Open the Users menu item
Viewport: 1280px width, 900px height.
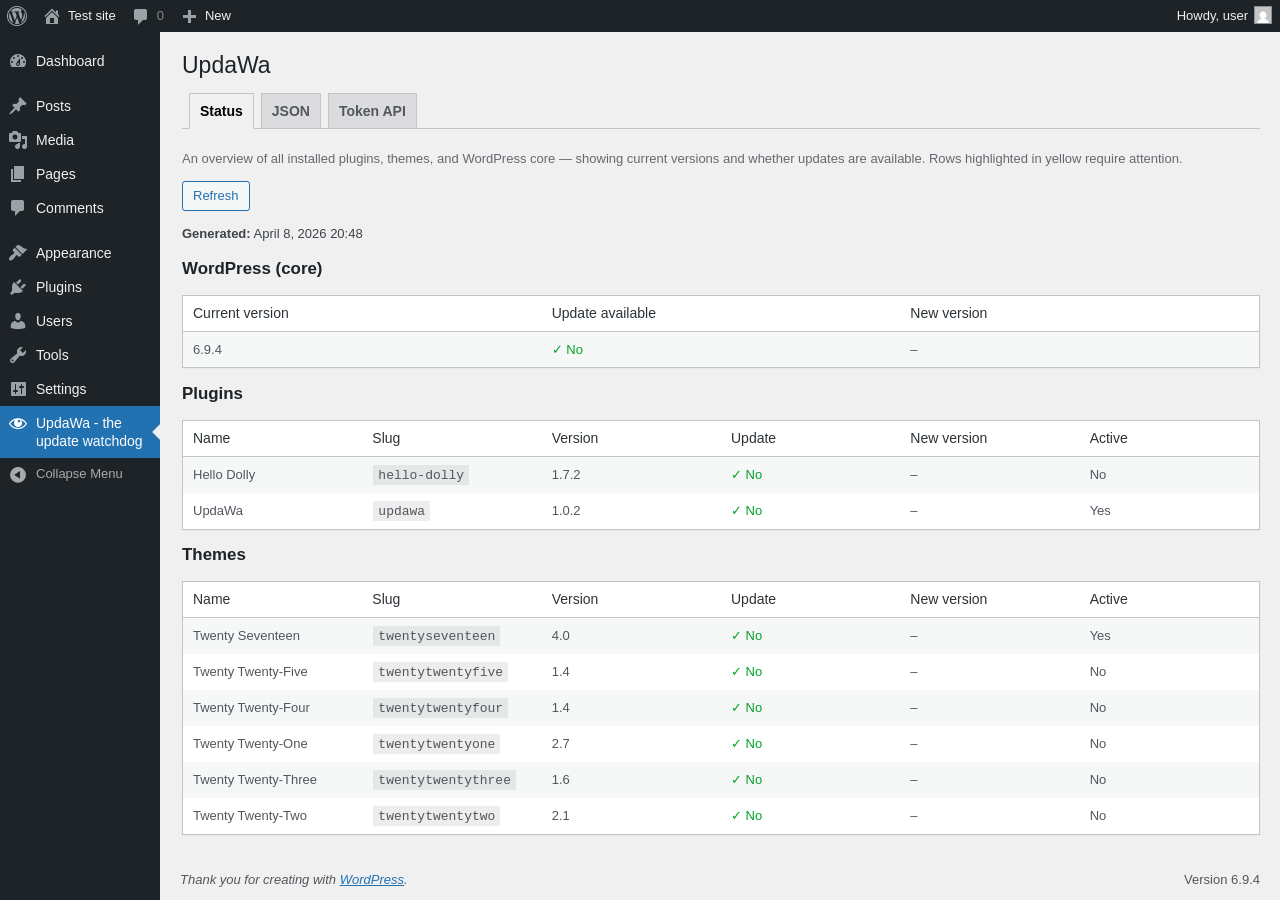(x=54, y=321)
